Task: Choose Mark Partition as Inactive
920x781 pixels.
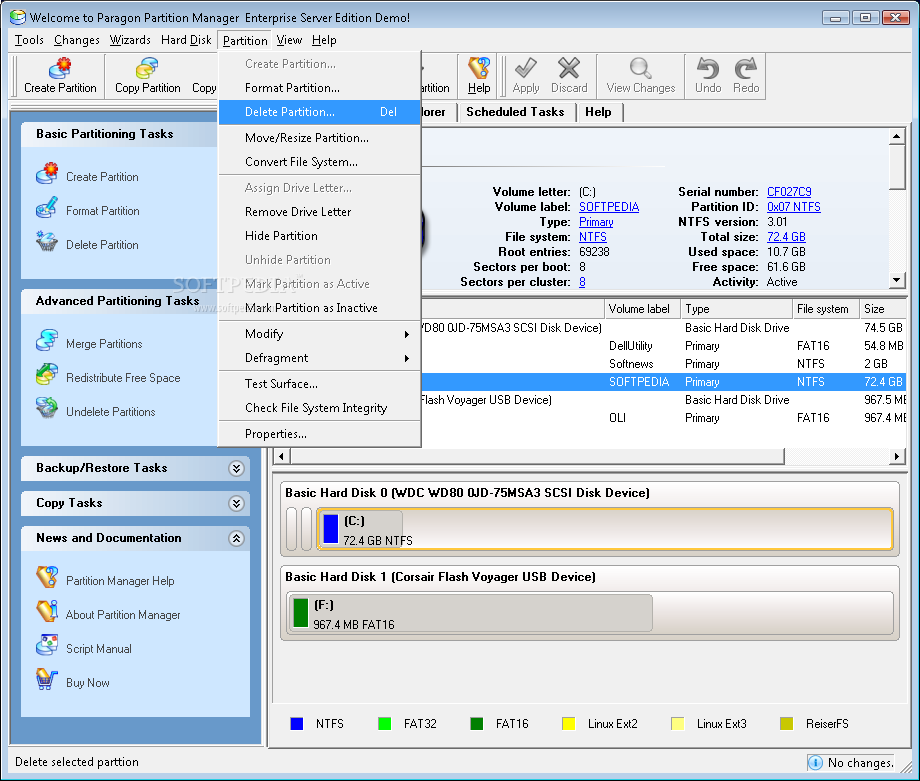Action: tap(320, 308)
